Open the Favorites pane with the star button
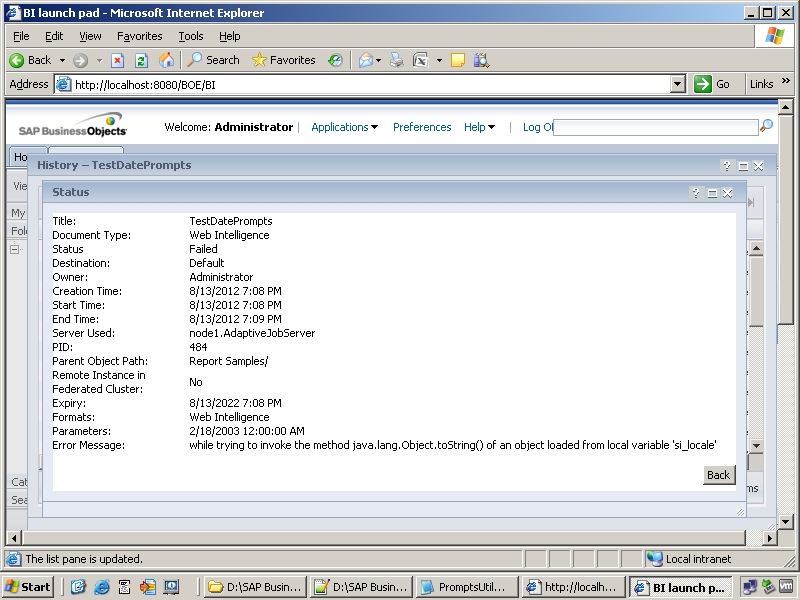800x600 pixels. (x=284, y=60)
